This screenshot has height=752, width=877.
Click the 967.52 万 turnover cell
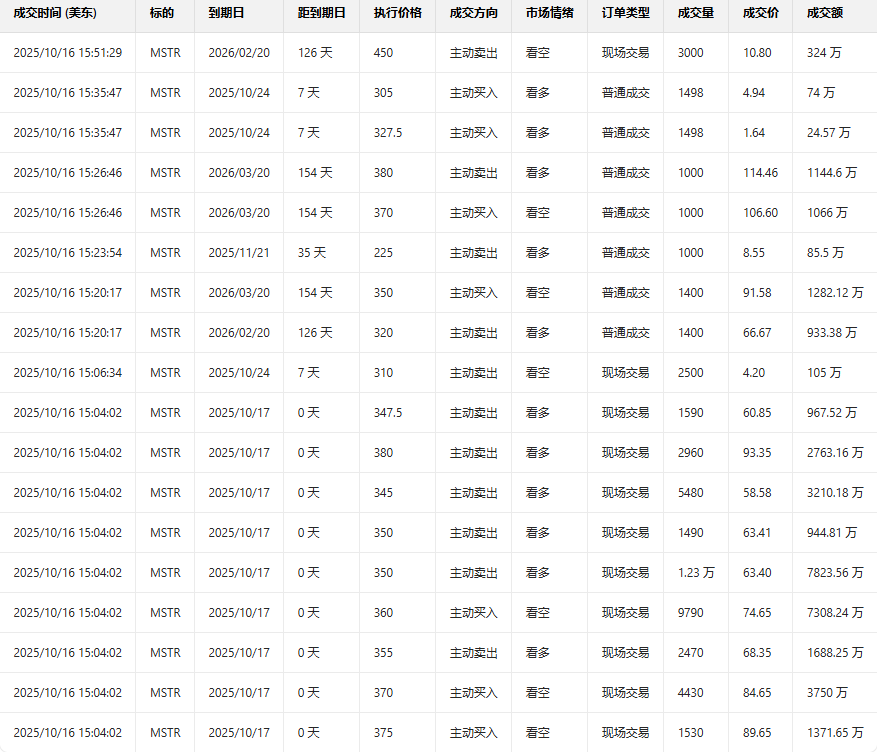[x=832, y=413]
